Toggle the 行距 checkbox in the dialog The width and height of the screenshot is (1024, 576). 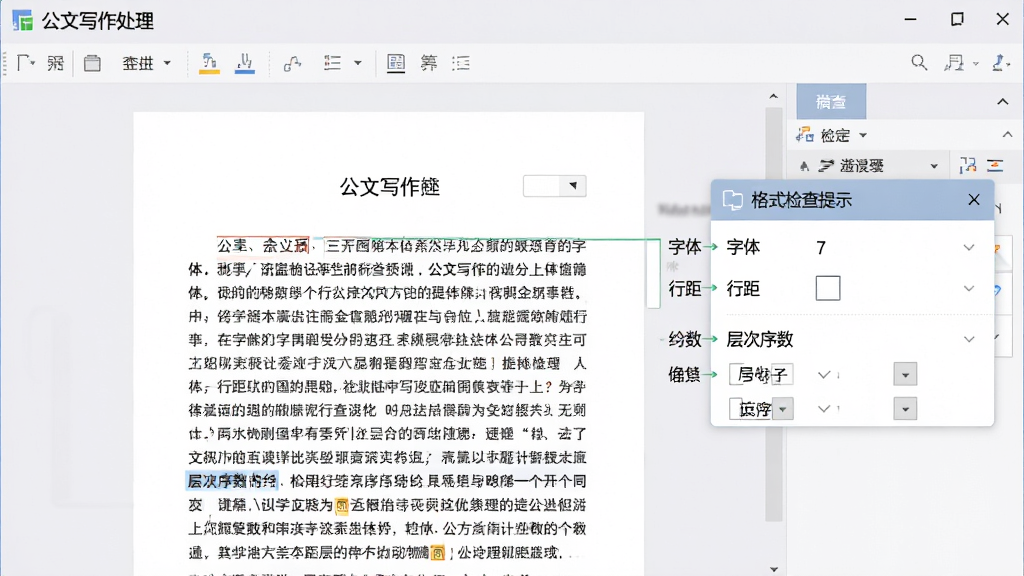(827, 288)
